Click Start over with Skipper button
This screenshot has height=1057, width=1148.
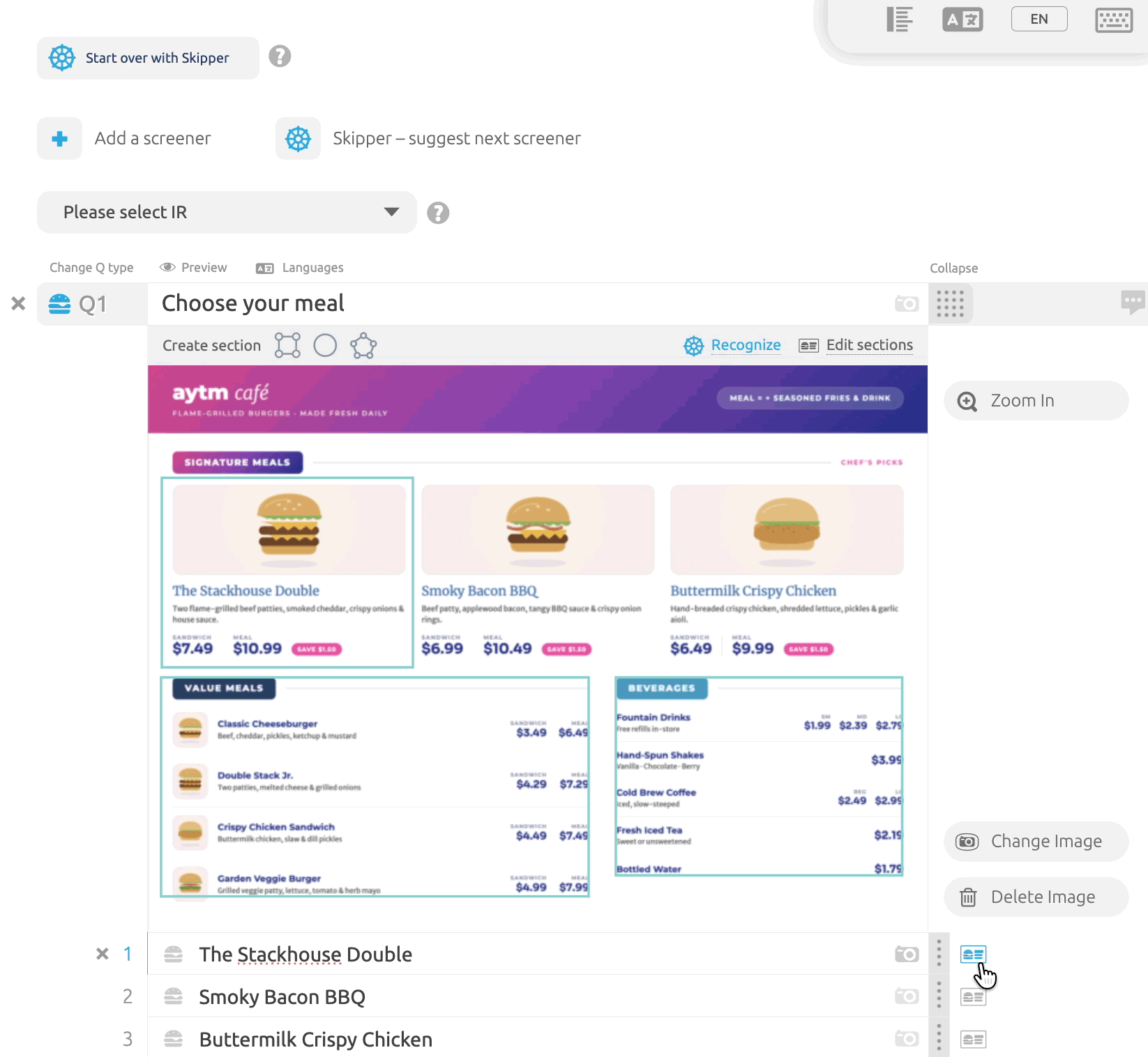coord(148,58)
